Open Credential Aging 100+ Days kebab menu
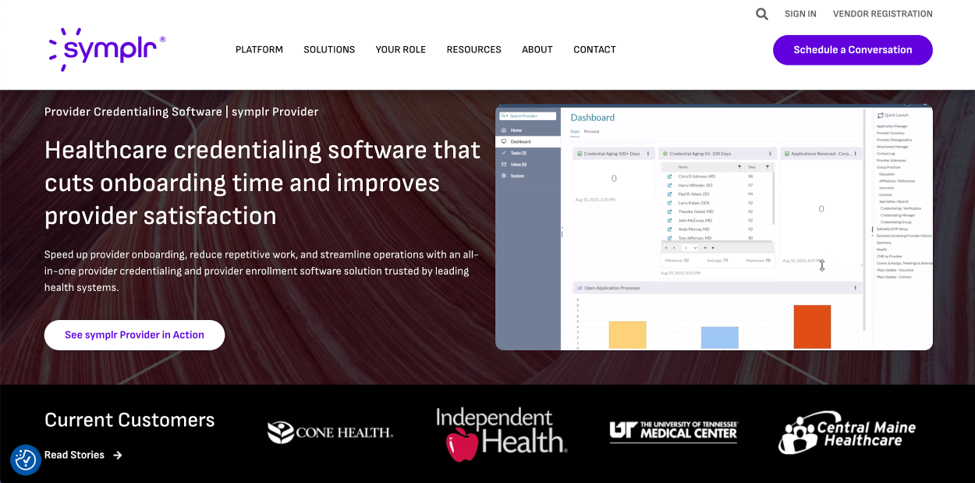 pos(648,154)
